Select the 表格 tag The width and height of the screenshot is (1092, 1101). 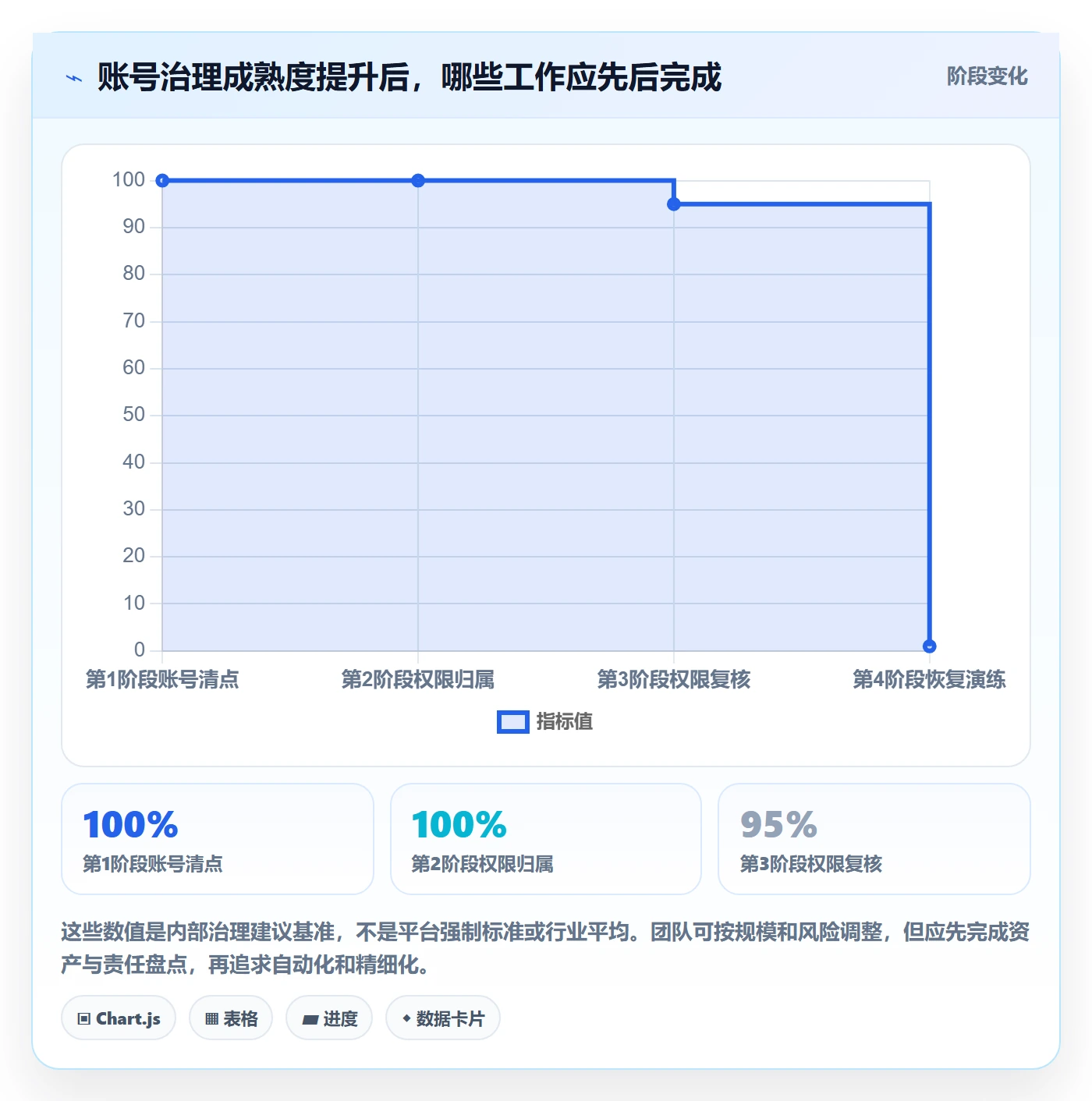coord(231,1018)
